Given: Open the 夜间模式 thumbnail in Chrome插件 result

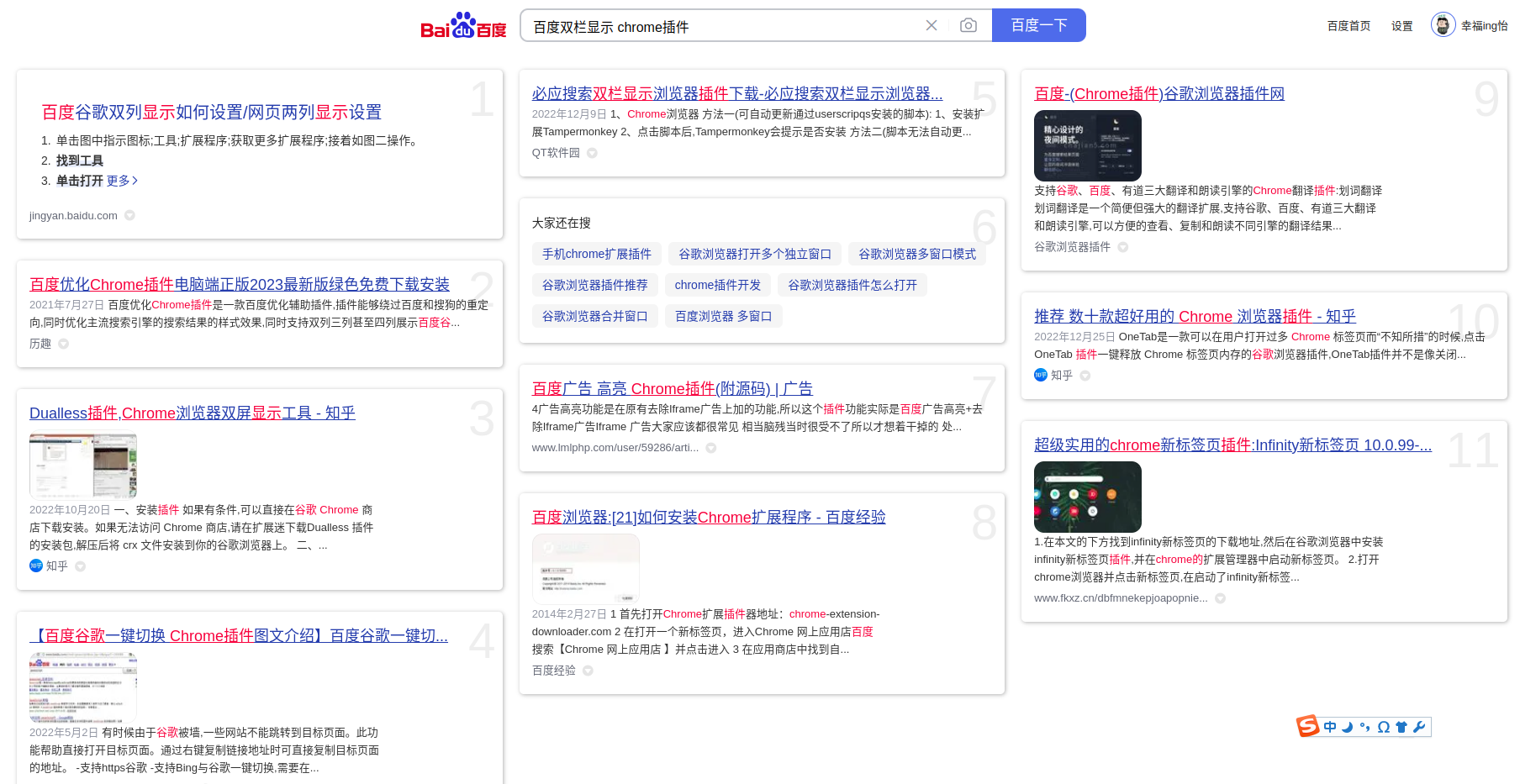Looking at the screenshot, I should [1088, 145].
